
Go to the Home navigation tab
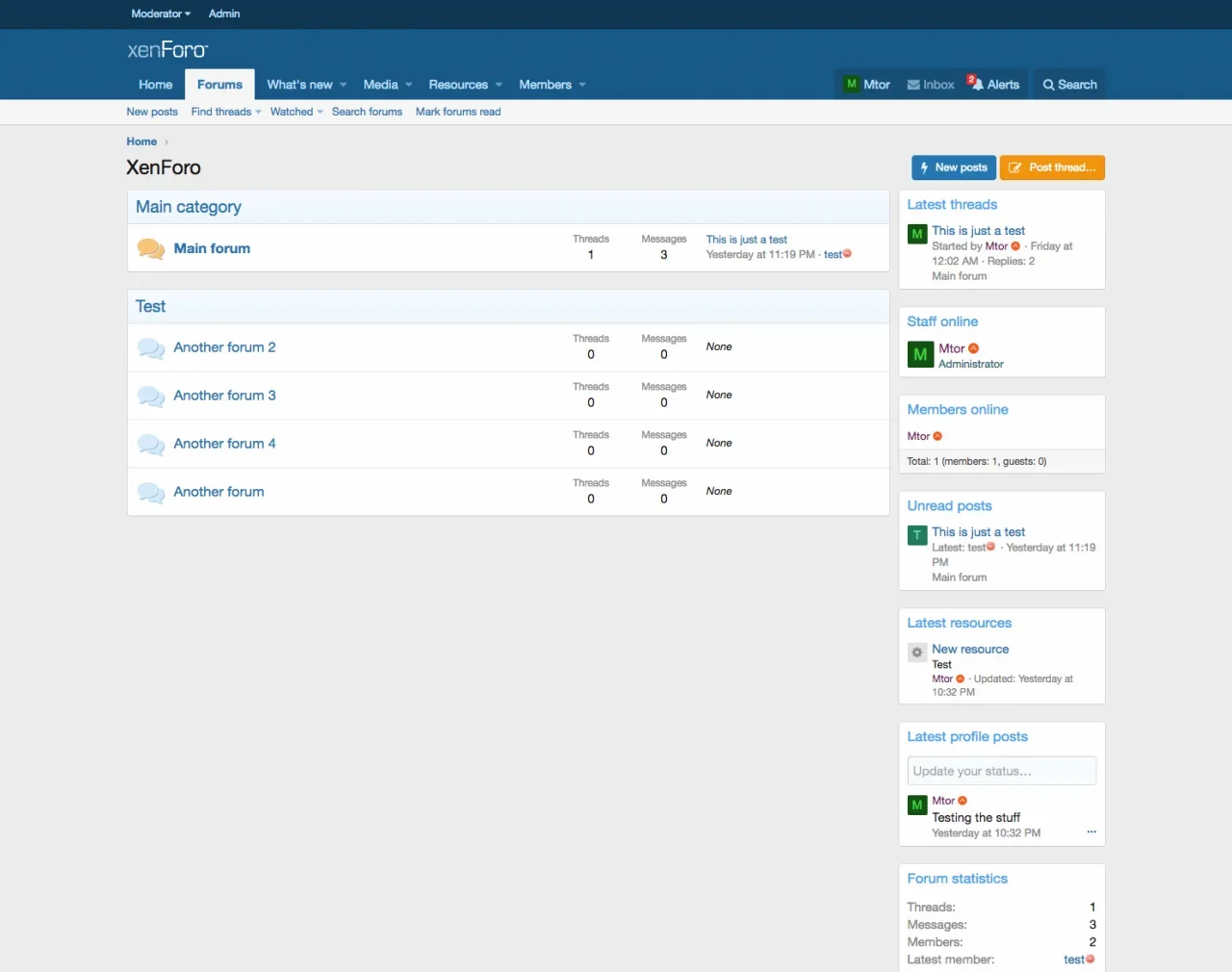[155, 85]
